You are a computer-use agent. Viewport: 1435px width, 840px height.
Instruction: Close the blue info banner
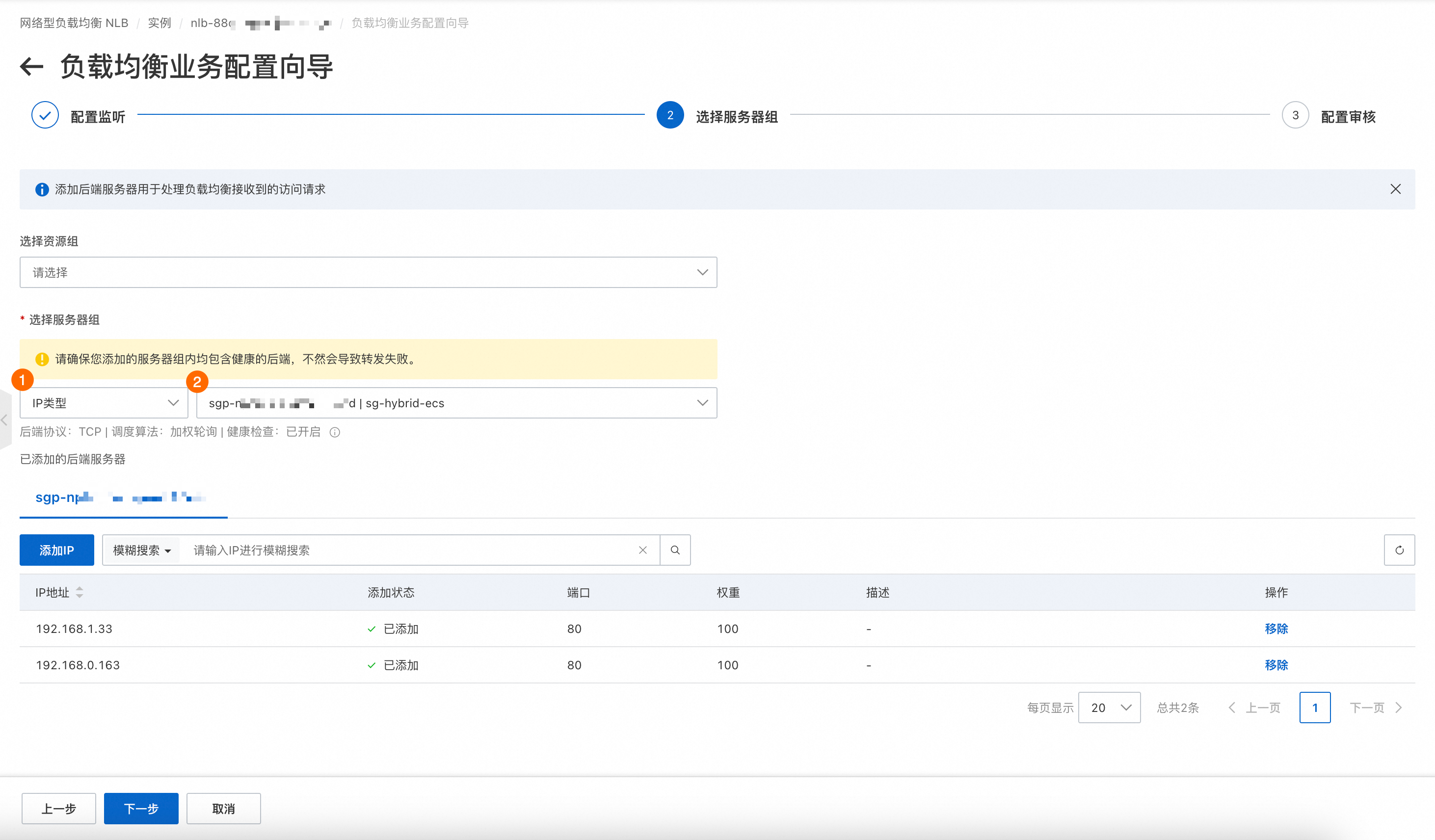pos(1395,189)
